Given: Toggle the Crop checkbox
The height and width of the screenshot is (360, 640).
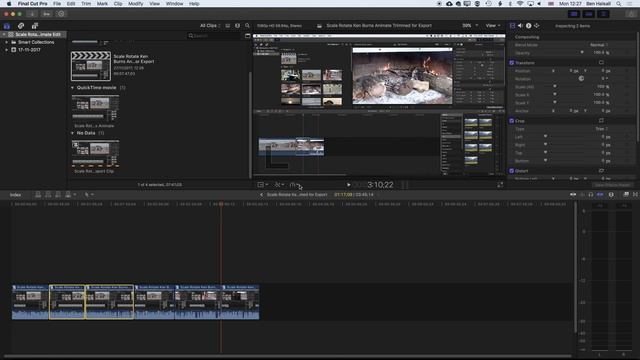Looking at the screenshot, I should point(511,121).
